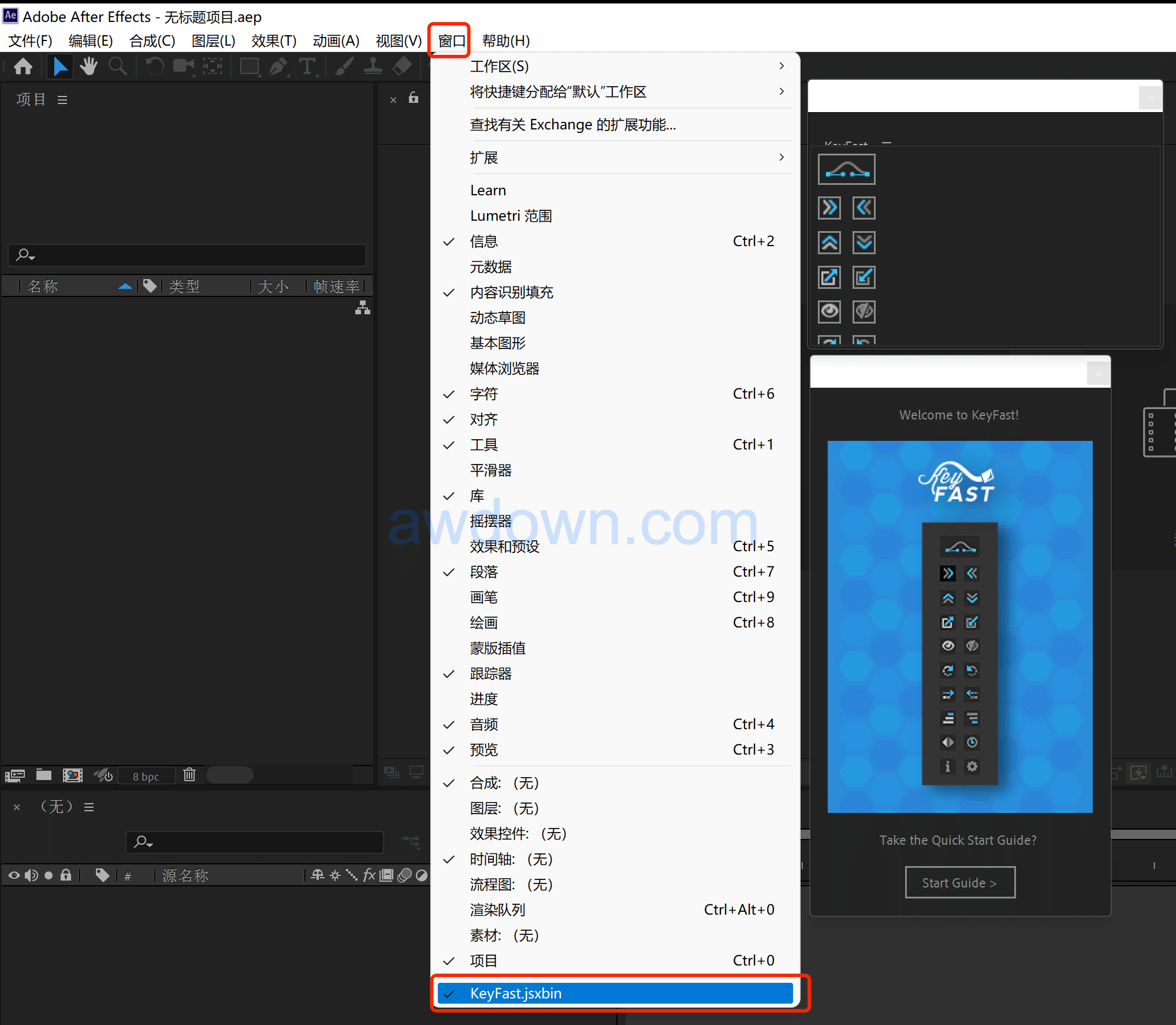Toggle the 字符 panel checkmark

pyautogui.click(x=484, y=394)
